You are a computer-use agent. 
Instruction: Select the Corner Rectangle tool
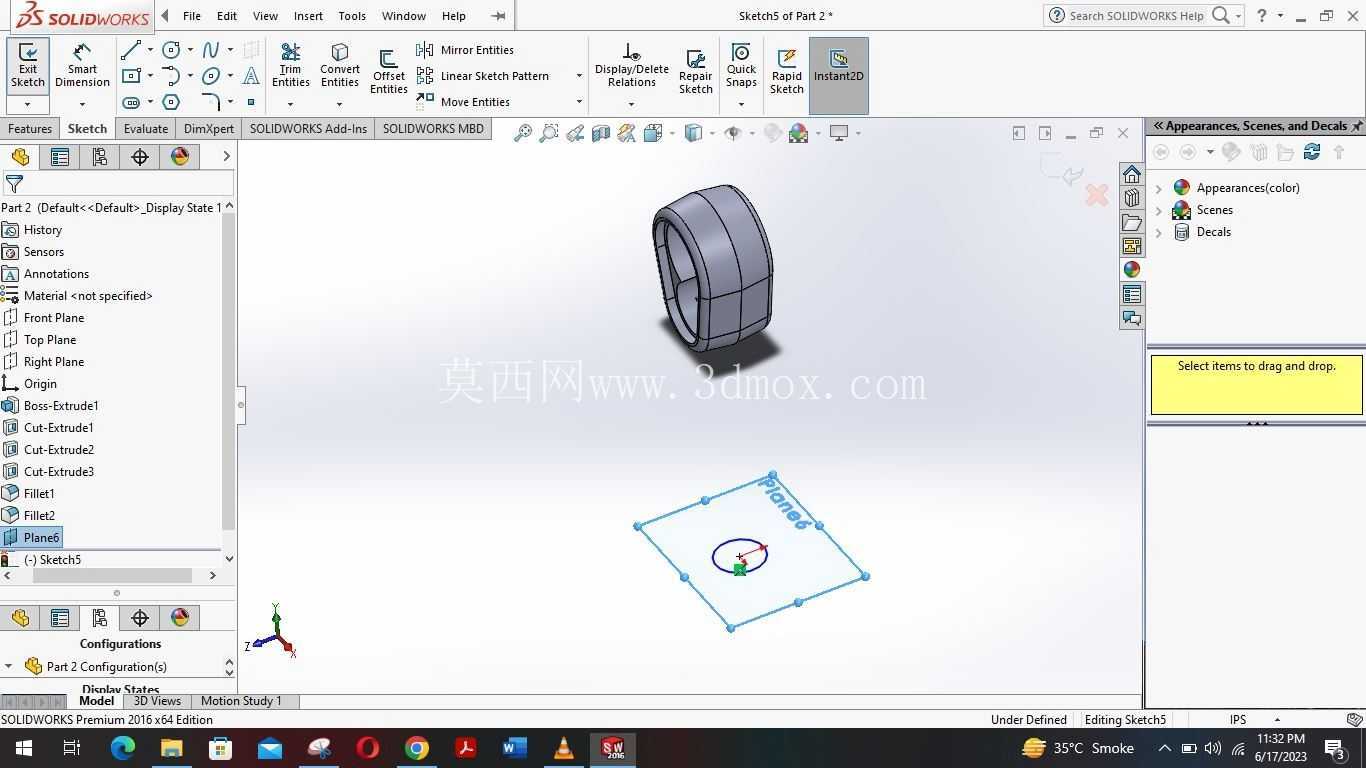130,76
